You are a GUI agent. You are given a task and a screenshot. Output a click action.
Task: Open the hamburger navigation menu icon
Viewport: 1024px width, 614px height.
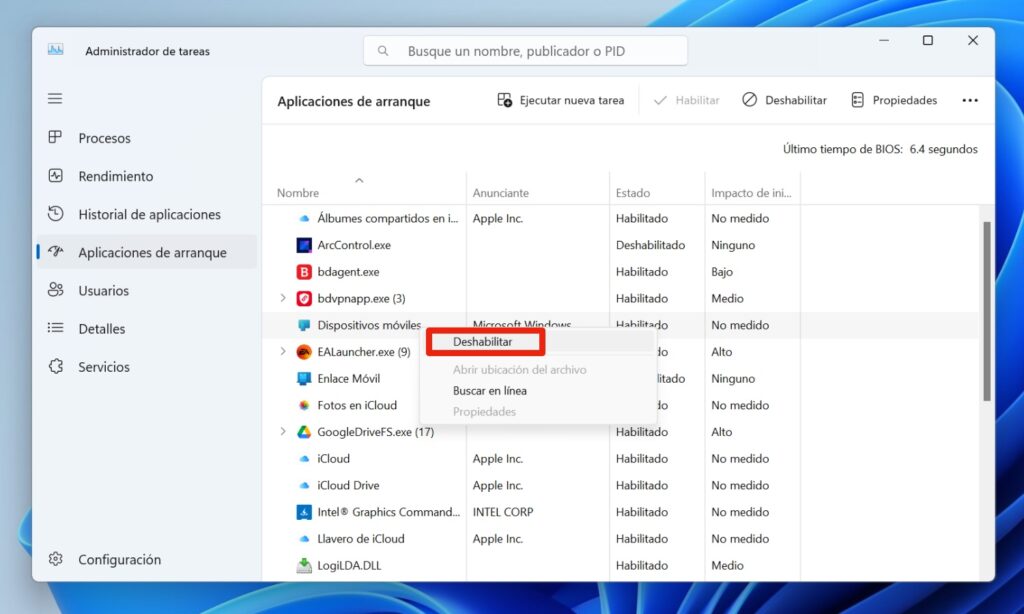[55, 99]
